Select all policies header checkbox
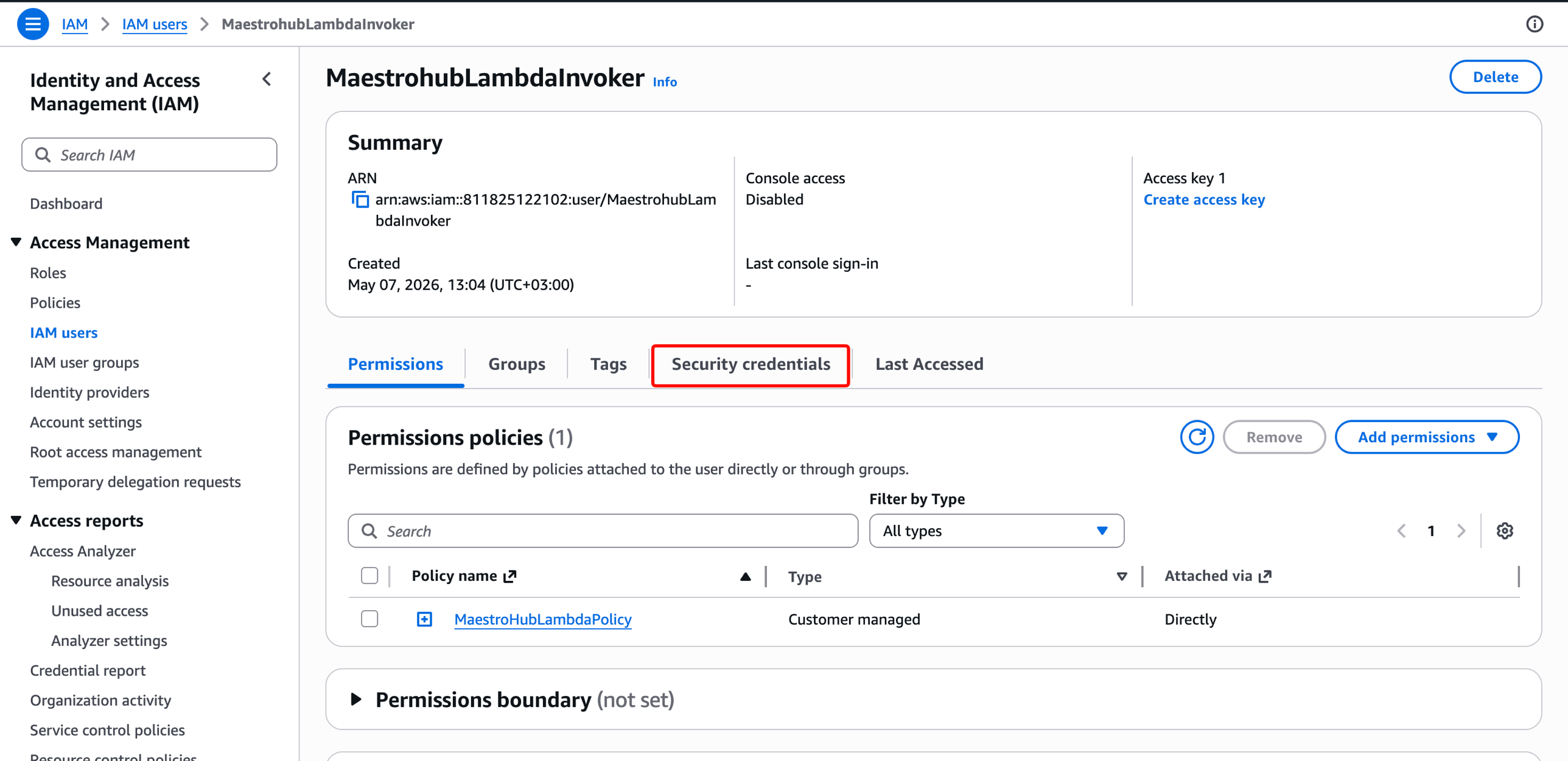The image size is (1568, 761). click(x=369, y=575)
